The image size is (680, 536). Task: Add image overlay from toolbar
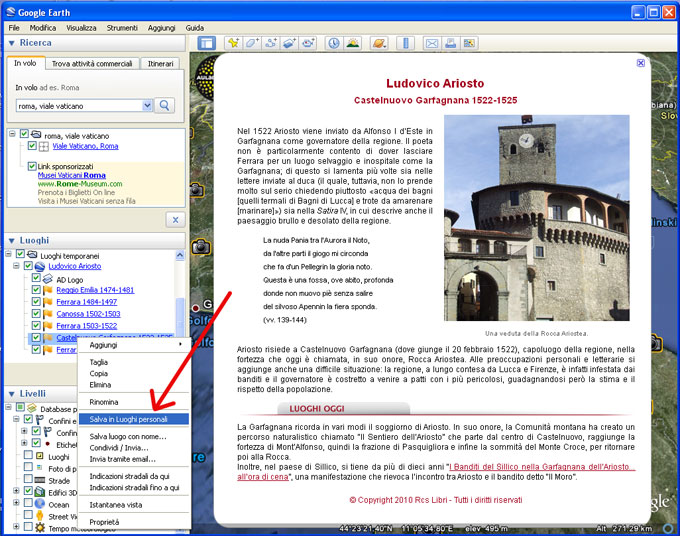[289, 43]
